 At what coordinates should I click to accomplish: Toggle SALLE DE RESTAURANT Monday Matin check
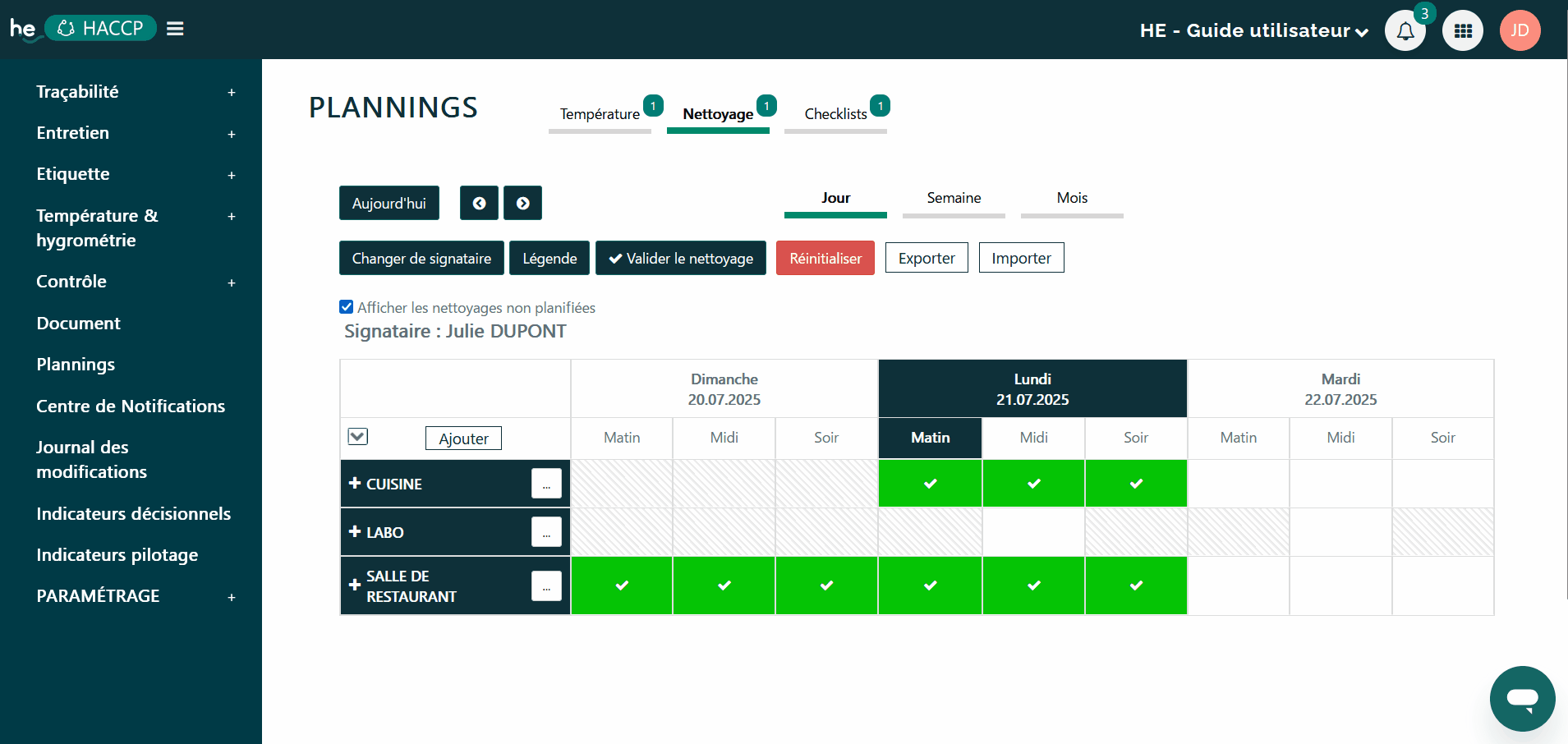pos(930,586)
